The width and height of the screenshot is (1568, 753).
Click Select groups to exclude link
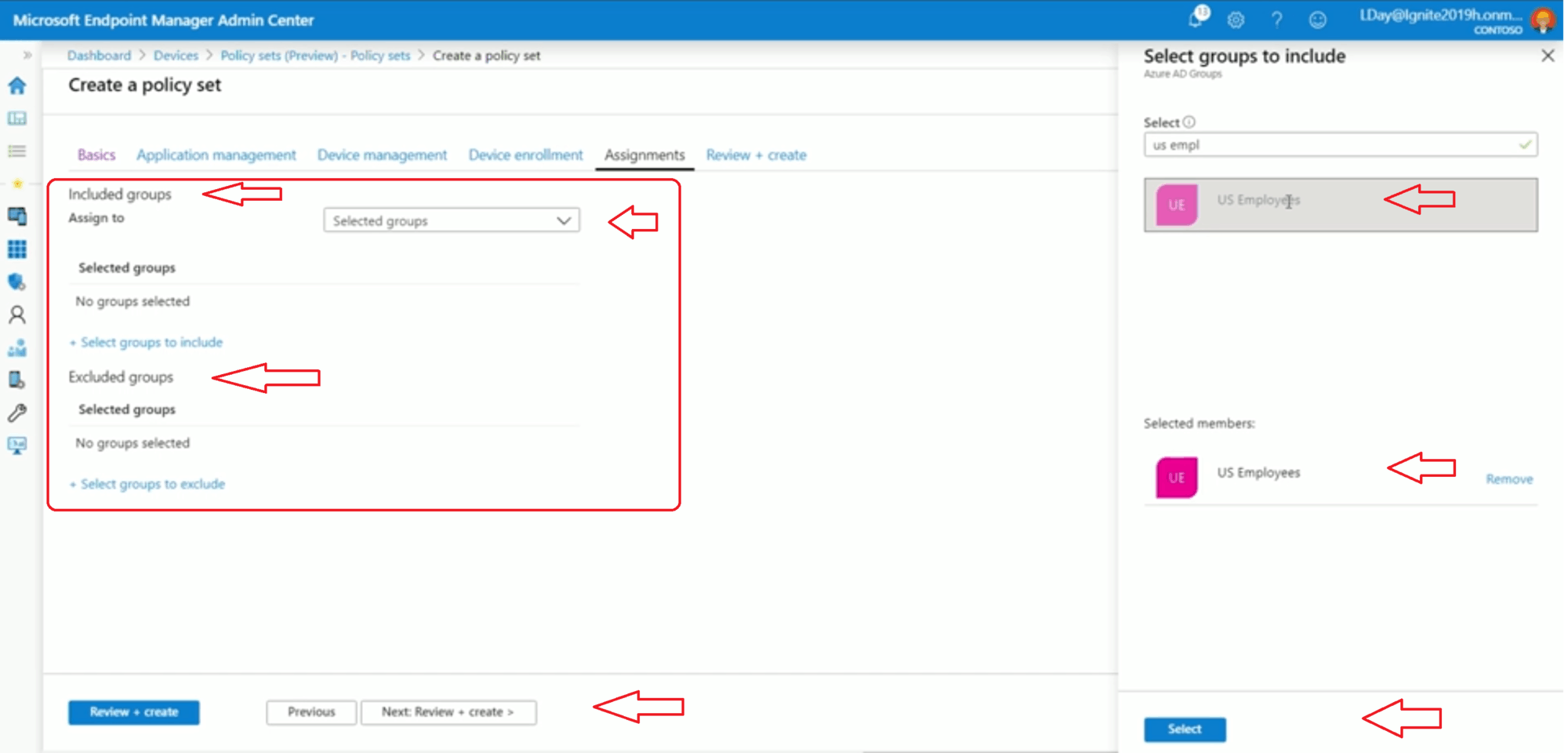(x=147, y=484)
